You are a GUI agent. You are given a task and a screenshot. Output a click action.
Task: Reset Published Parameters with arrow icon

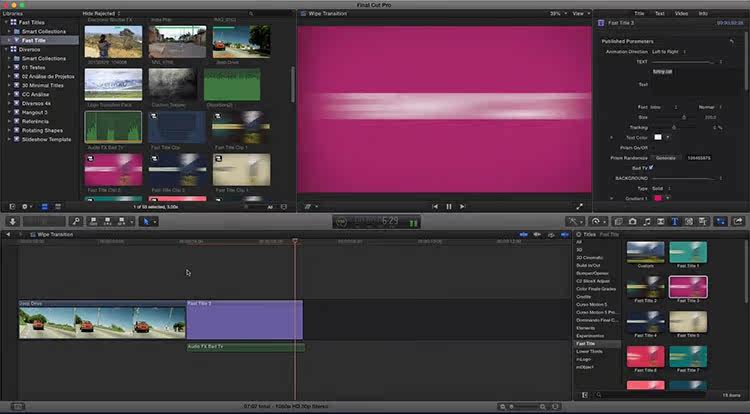click(731, 41)
